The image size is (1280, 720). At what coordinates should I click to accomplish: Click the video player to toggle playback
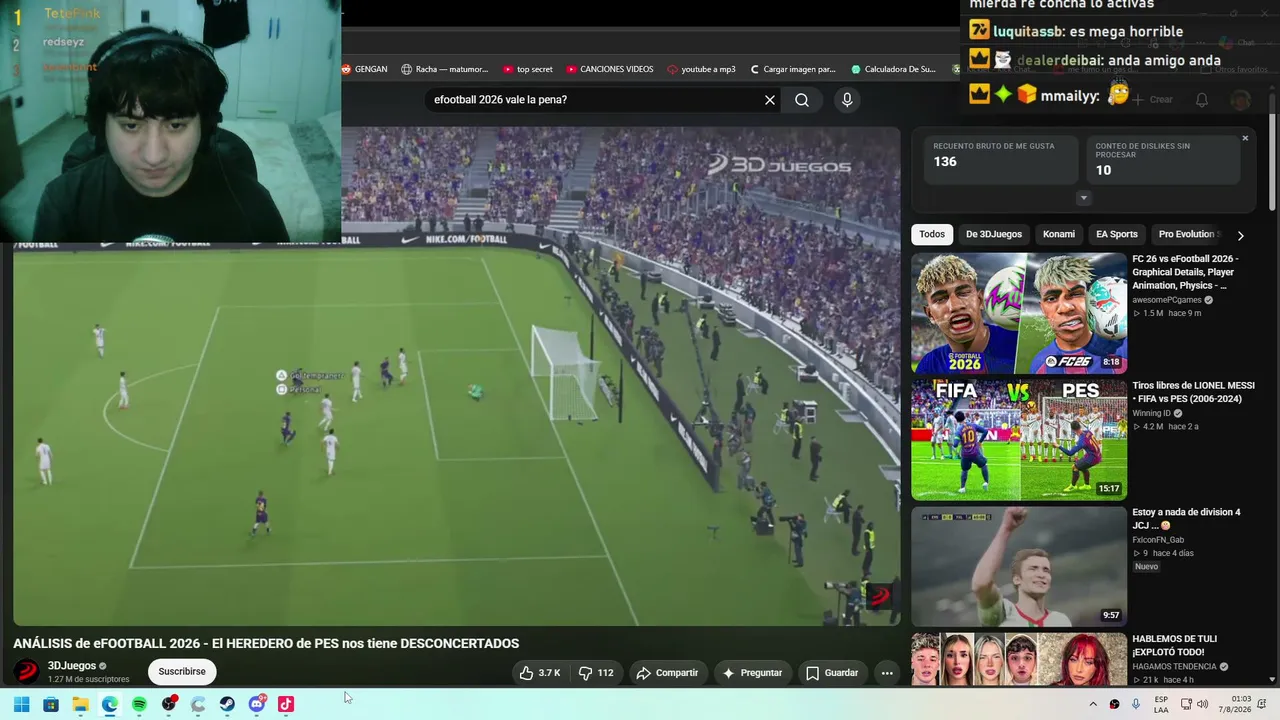pos(456,376)
